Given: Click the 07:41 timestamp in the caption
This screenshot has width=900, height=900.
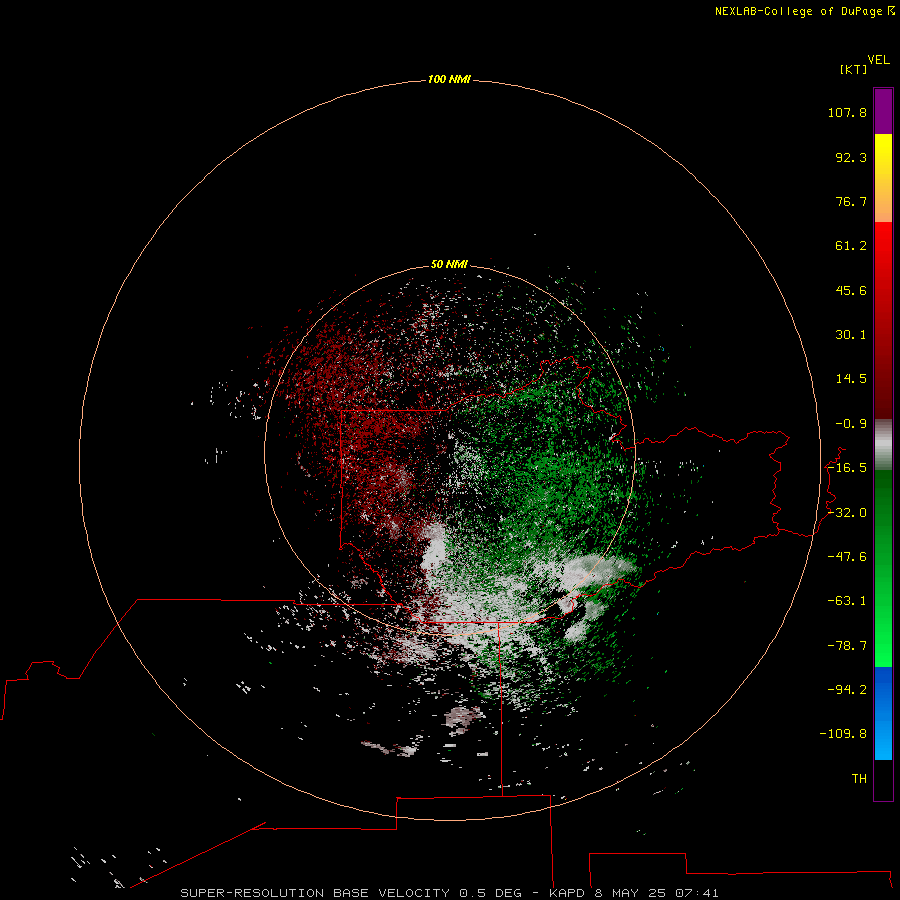Looking at the screenshot, I should point(696,893).
